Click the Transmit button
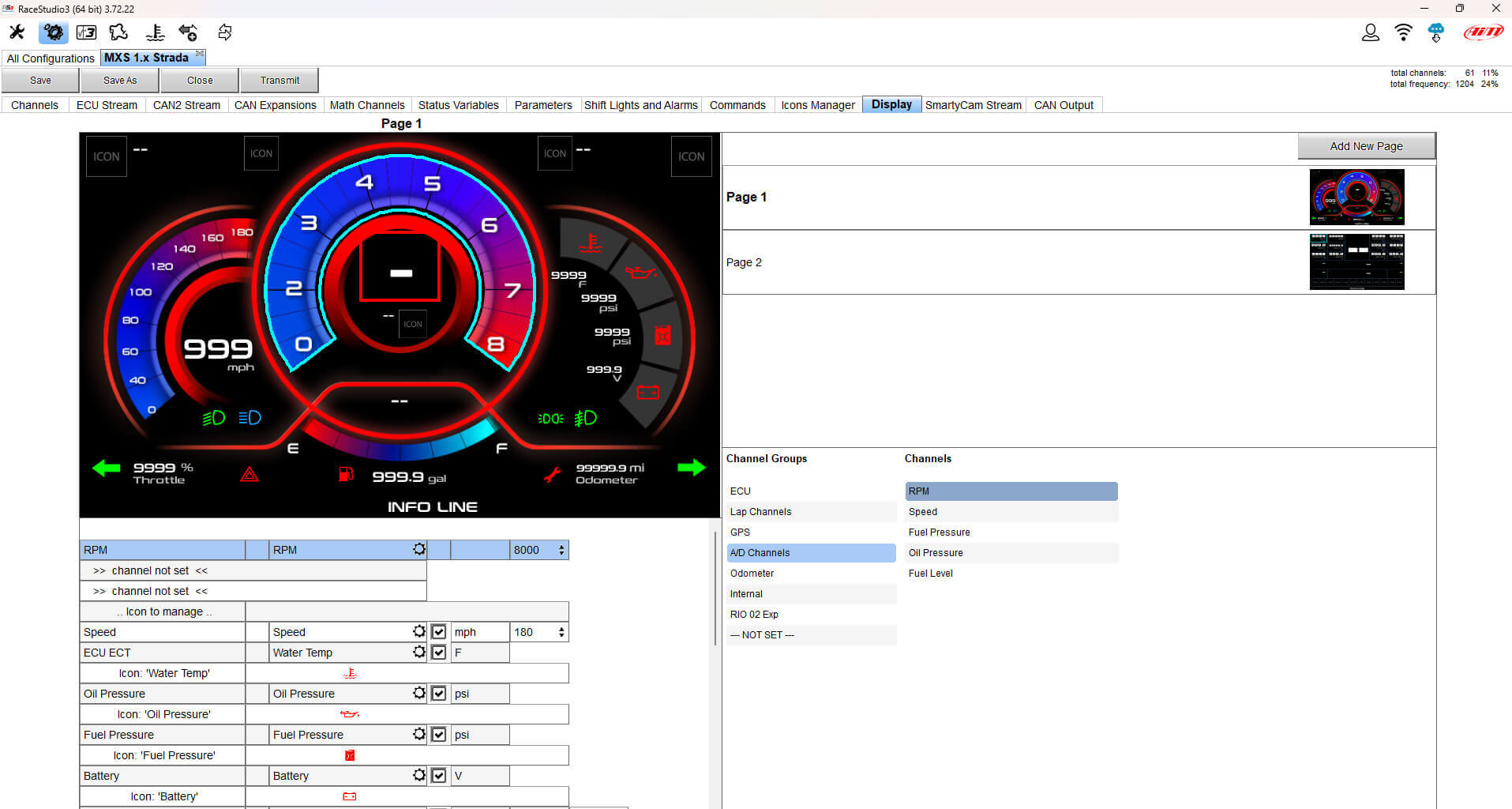The width and height of the screenshot is (1512, 809). click(x=280, y=81)
